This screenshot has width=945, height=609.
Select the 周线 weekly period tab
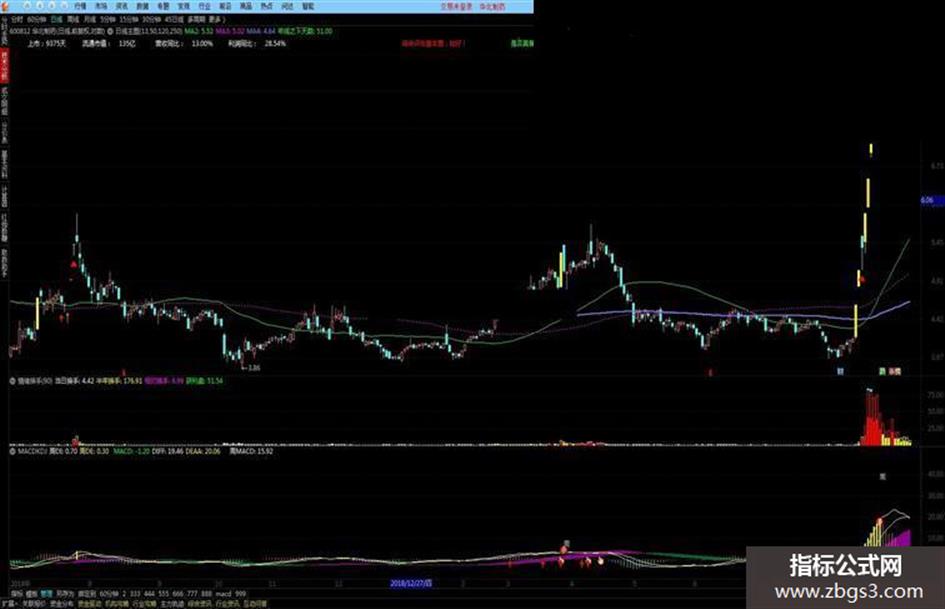[73, 19]
